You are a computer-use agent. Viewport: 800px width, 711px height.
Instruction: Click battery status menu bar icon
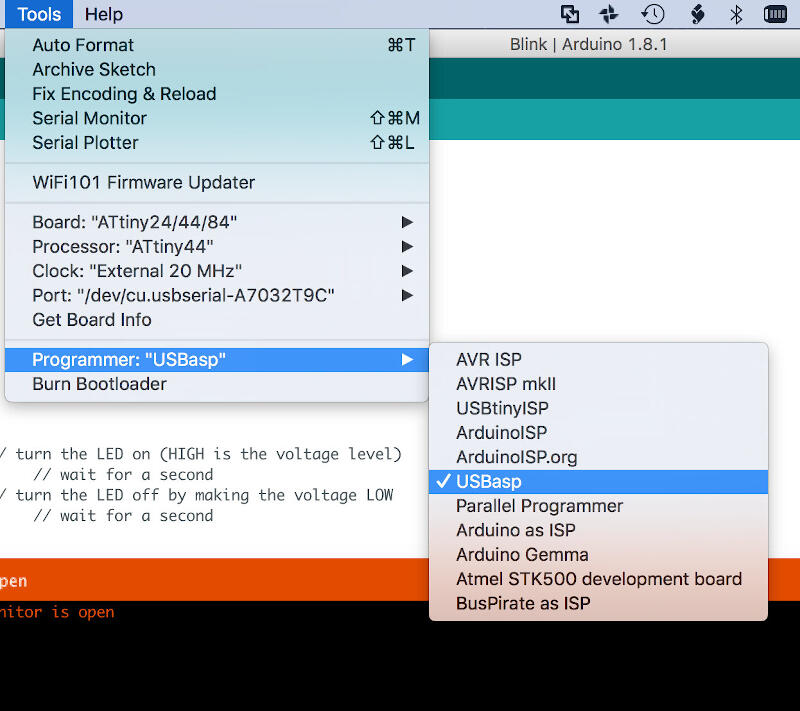pos(775,14)
